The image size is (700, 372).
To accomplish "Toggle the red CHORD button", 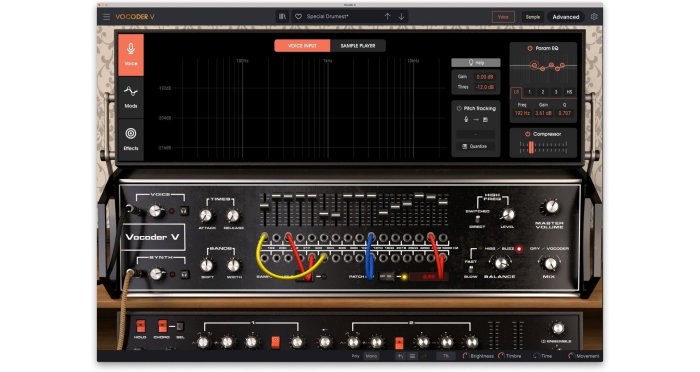I will [x=162, y=326].
